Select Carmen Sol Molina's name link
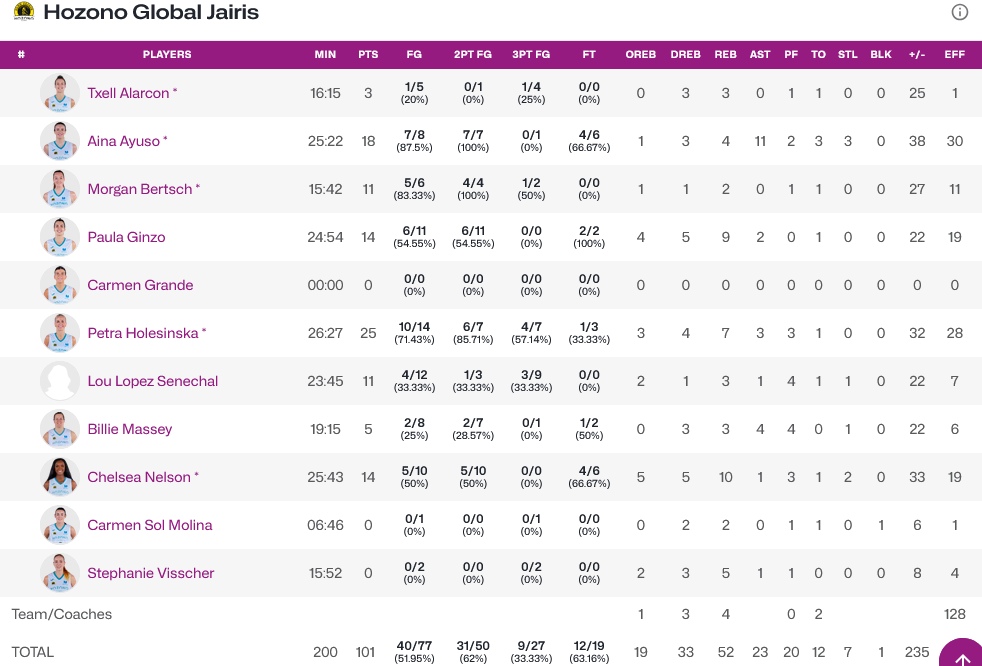The image size is (982, 666). click(150, 525)
